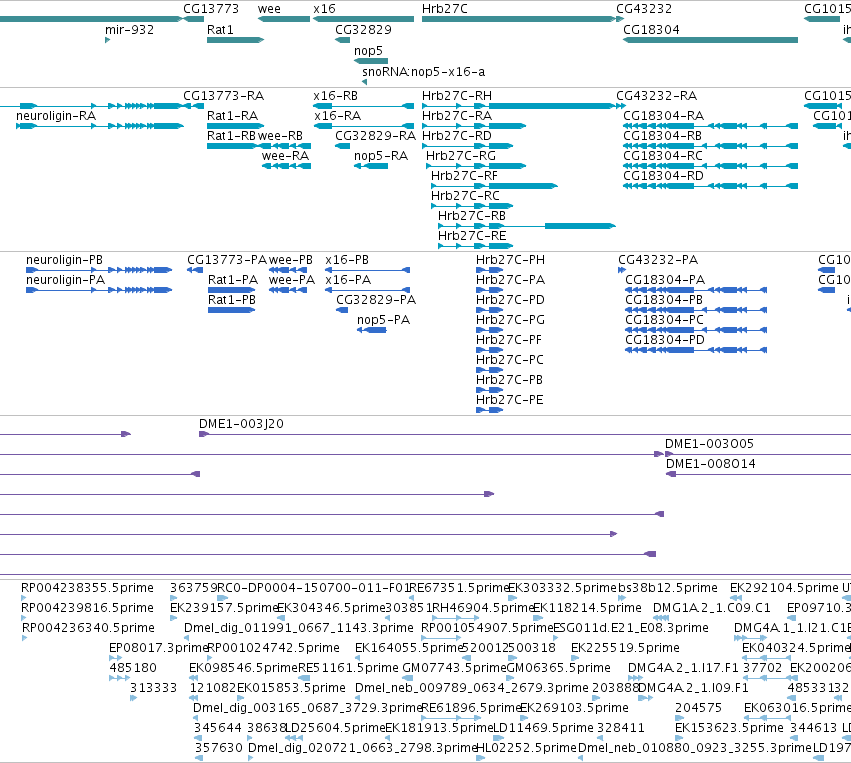Click the "x16-RB" transcript label
The width and height of the screenshot is (851, 763).
[x=335, y=96]
